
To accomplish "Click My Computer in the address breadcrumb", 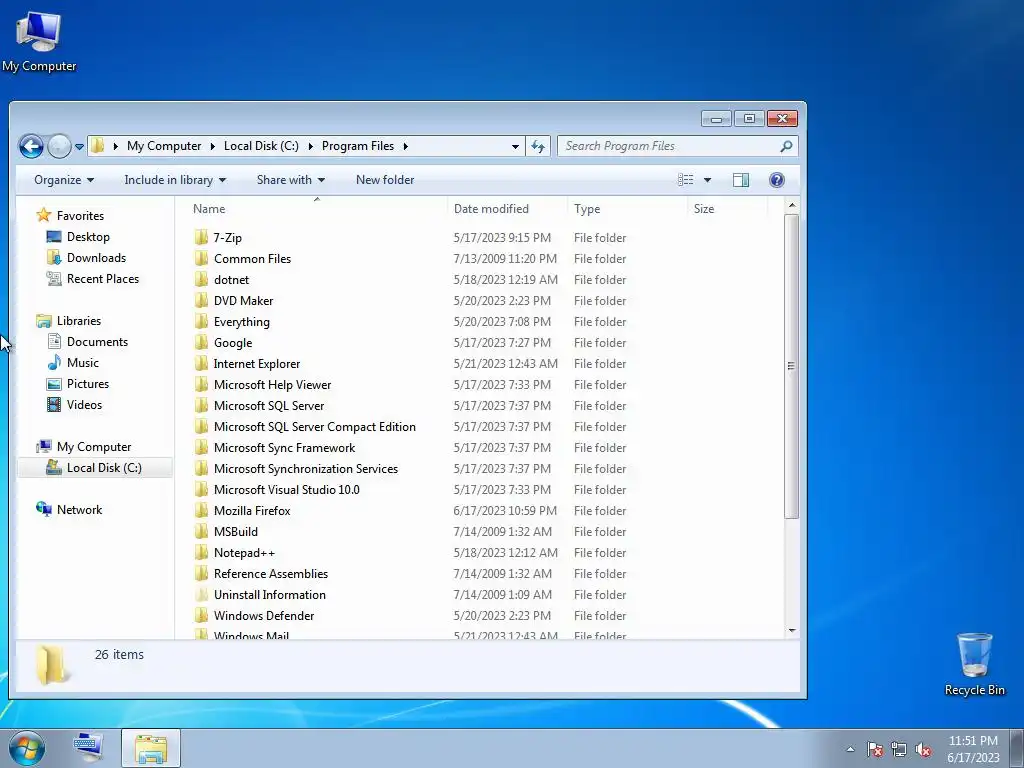I will [x=164, y=146].
